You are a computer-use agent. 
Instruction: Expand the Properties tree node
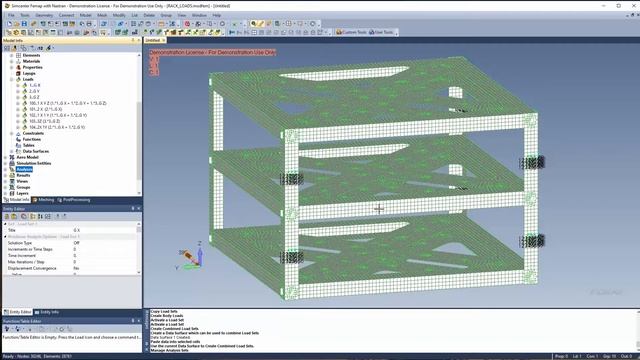12,67
